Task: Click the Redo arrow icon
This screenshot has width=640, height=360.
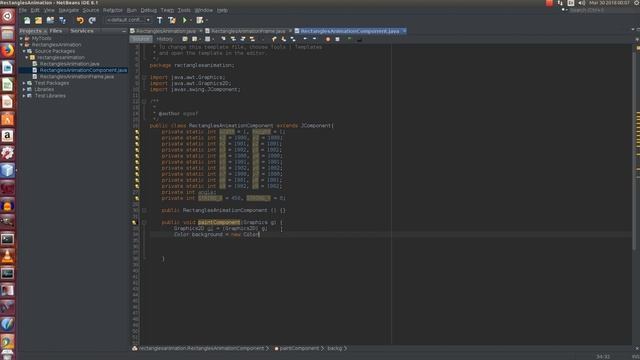Action: [92, 20]
